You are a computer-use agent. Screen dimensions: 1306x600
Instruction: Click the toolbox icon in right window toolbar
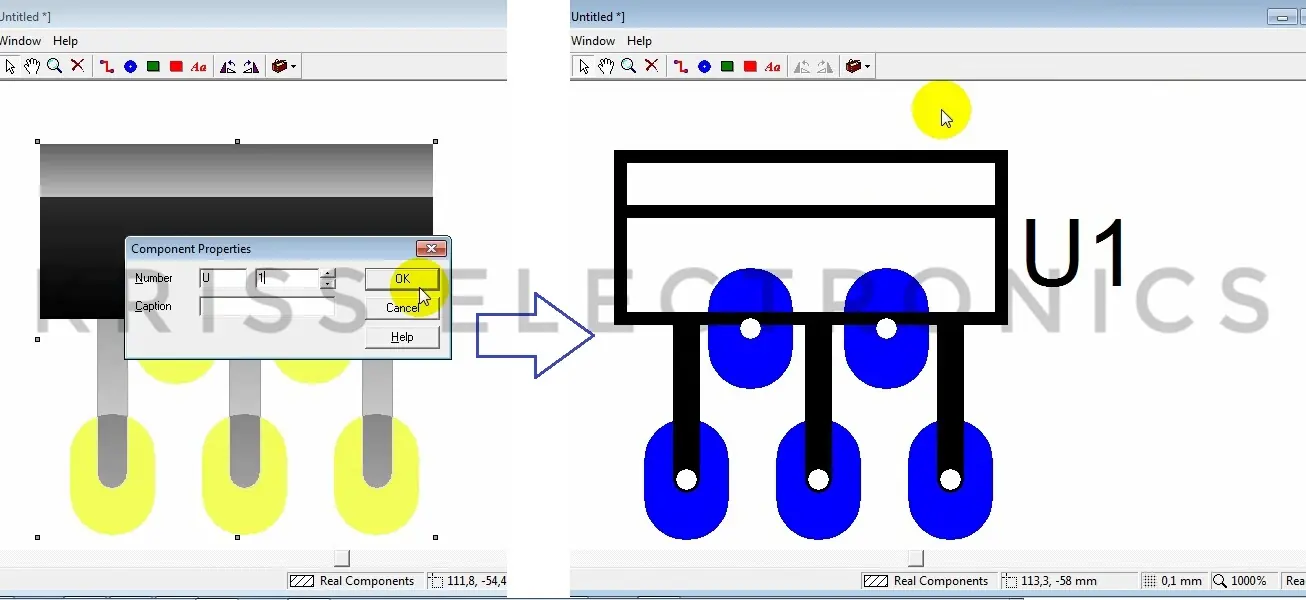tap(854, 66)
